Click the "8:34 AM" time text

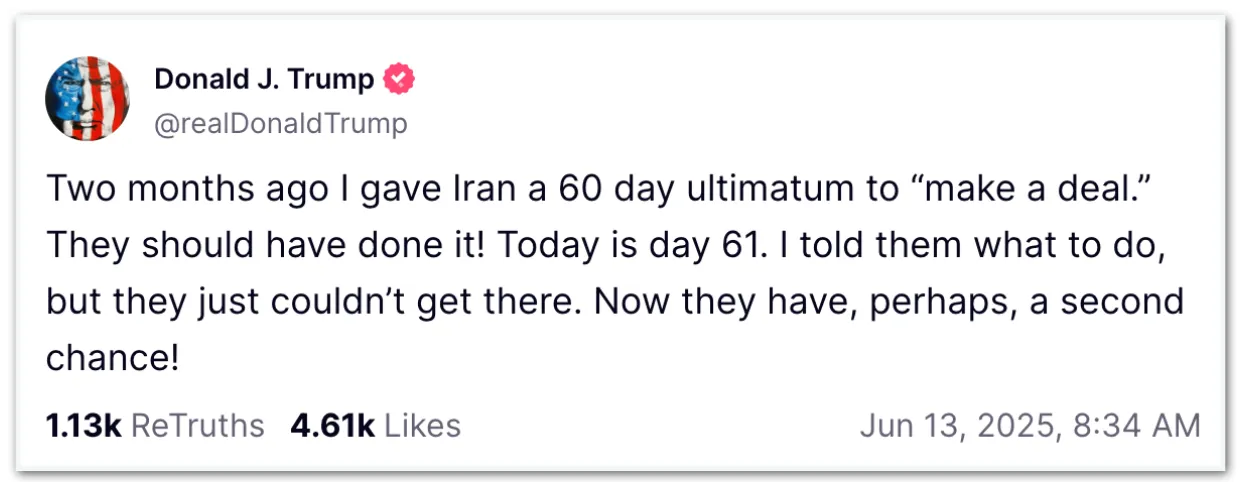[x=1134, y=426]
